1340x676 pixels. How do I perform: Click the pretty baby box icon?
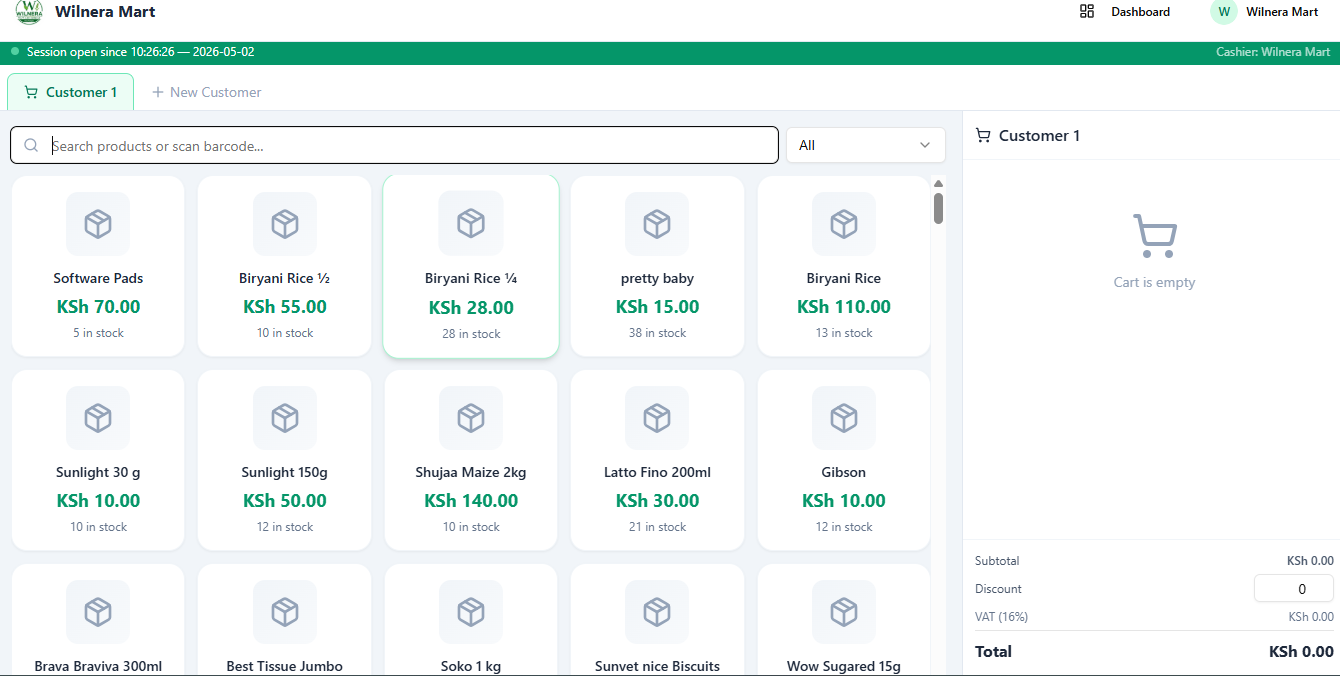coord(657,224)
